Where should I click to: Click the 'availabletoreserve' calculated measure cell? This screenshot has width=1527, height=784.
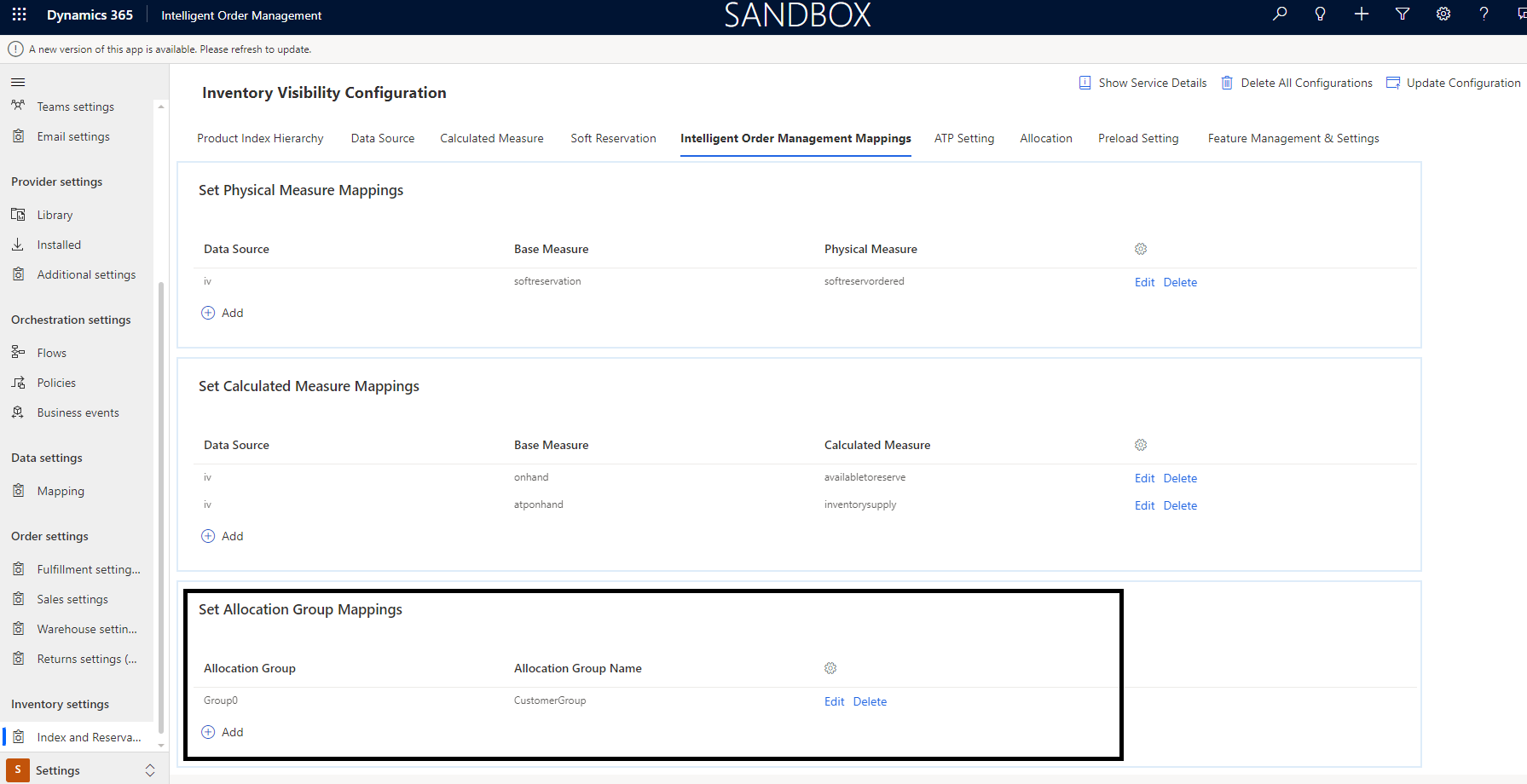pyautogui.click(x=865, y=477)
